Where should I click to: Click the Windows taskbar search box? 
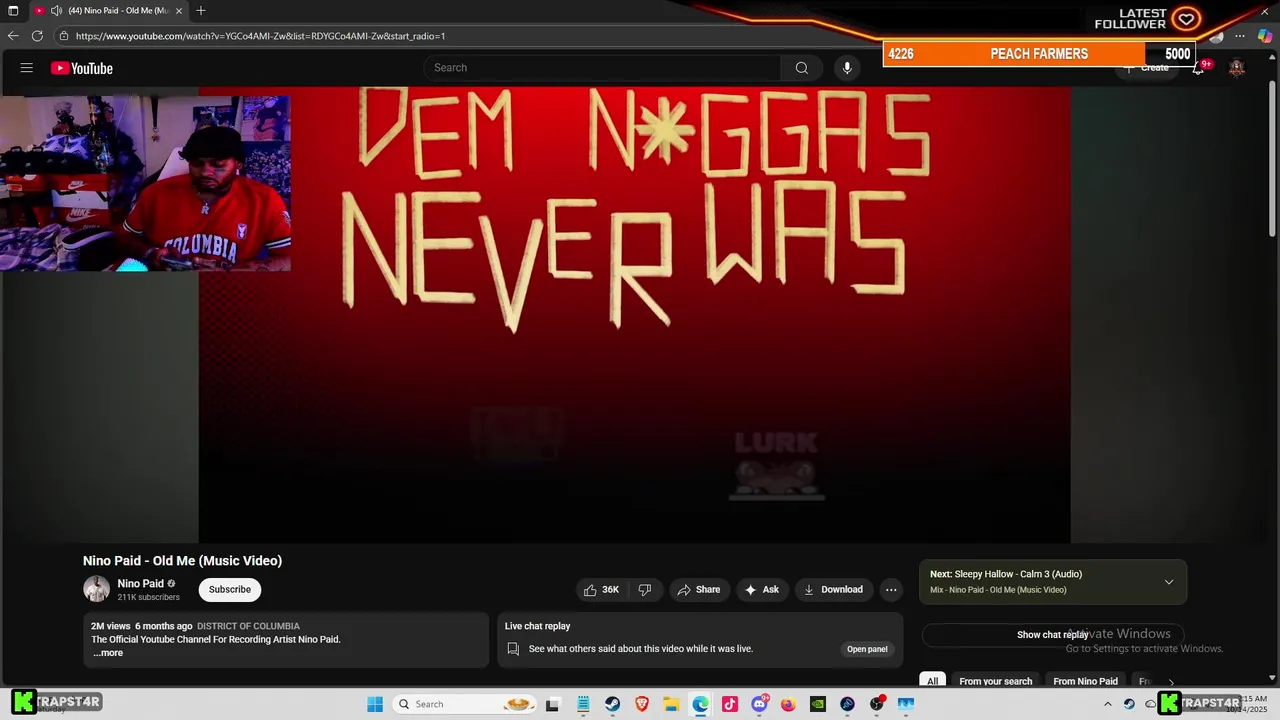coord(464,704)
